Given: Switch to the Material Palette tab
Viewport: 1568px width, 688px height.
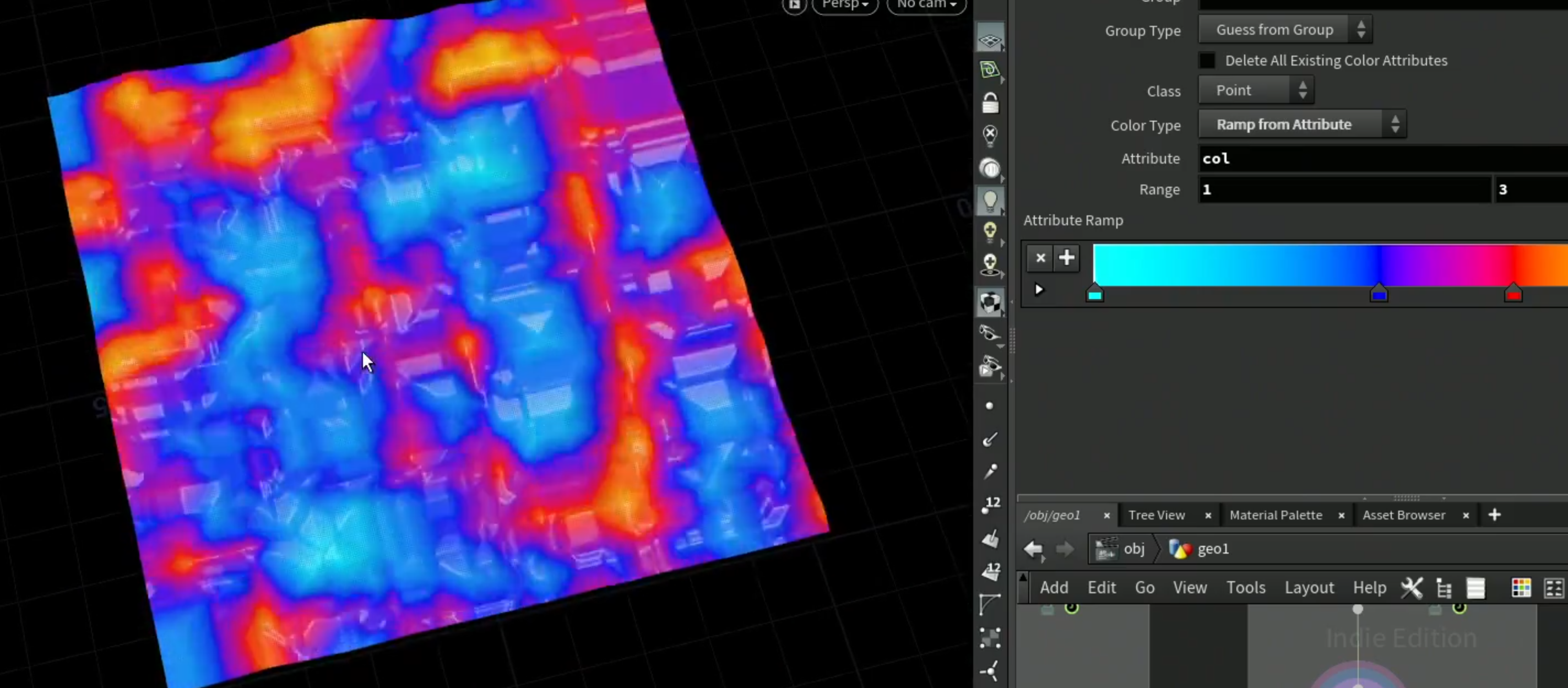Looking at the screenshot, I should pos(1275,515).
